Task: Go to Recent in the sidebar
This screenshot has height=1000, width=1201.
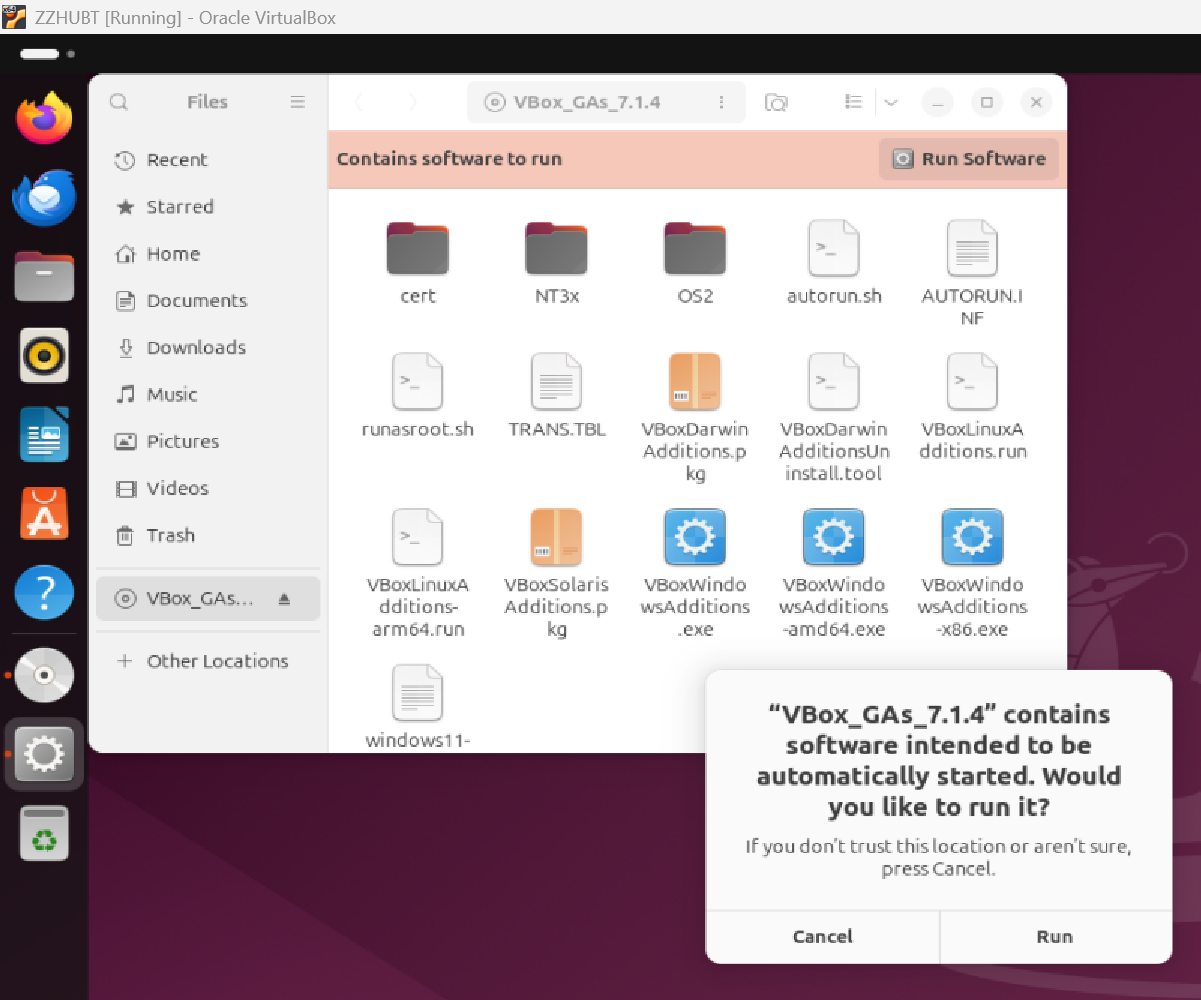Action: coord(208,160)
